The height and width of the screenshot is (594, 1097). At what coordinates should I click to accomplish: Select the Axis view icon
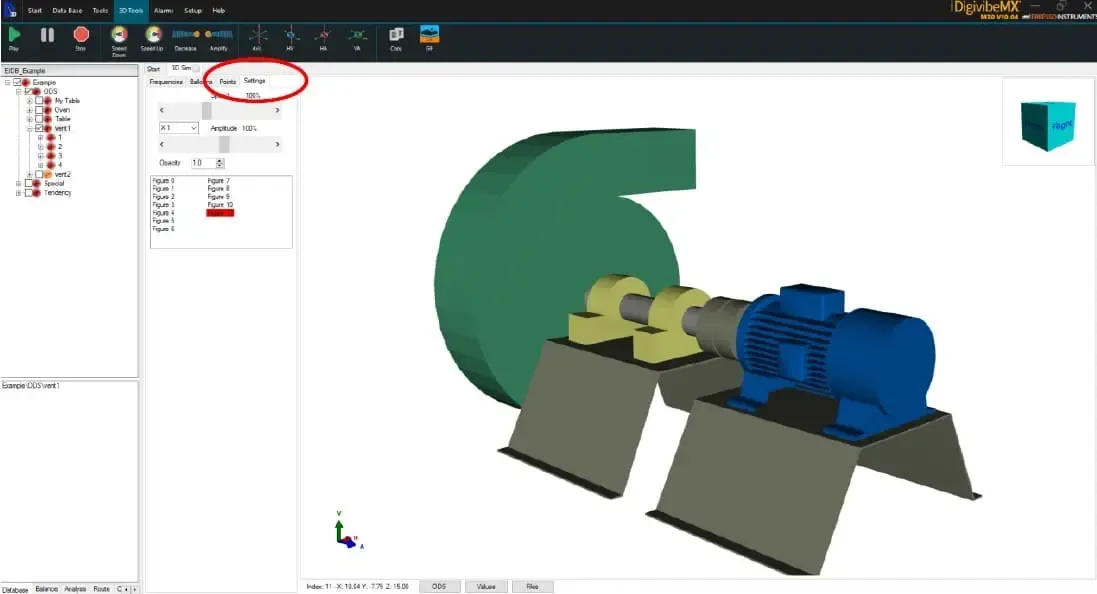click(258, 35)
